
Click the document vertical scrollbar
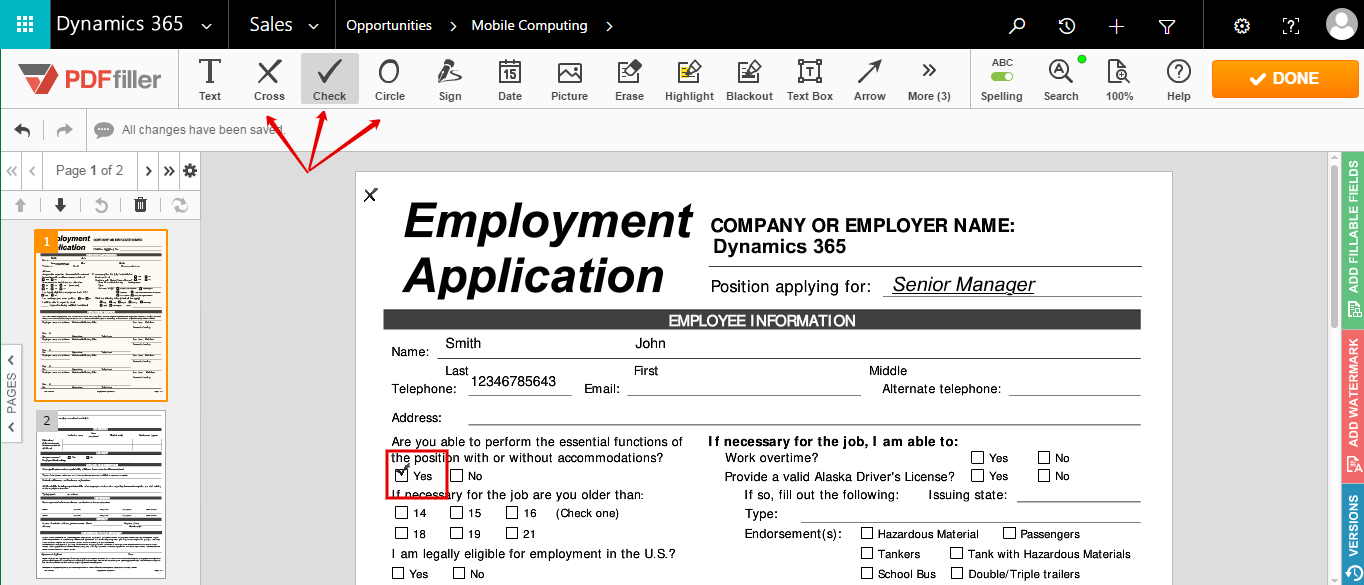1334,244
